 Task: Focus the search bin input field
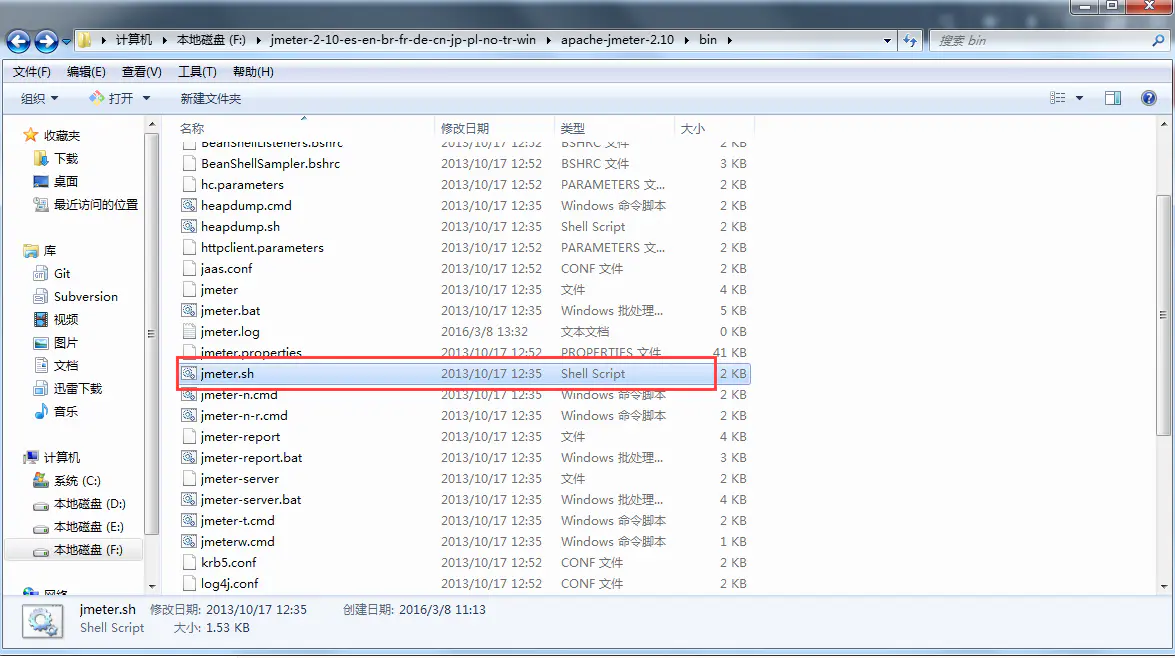[1040, 40]
